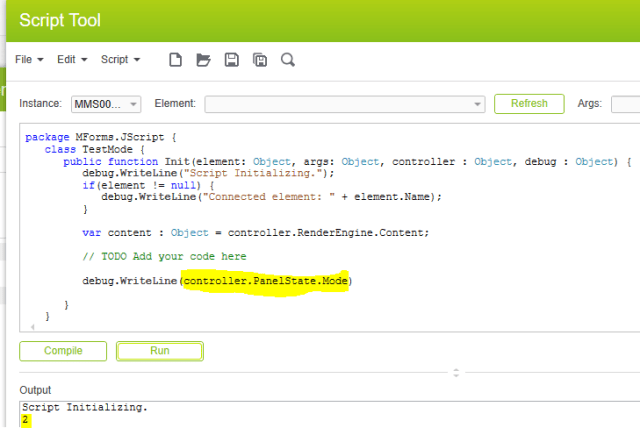The image size is (640, 428).
Task: Open the Script menu
Action: coord(120,60)
